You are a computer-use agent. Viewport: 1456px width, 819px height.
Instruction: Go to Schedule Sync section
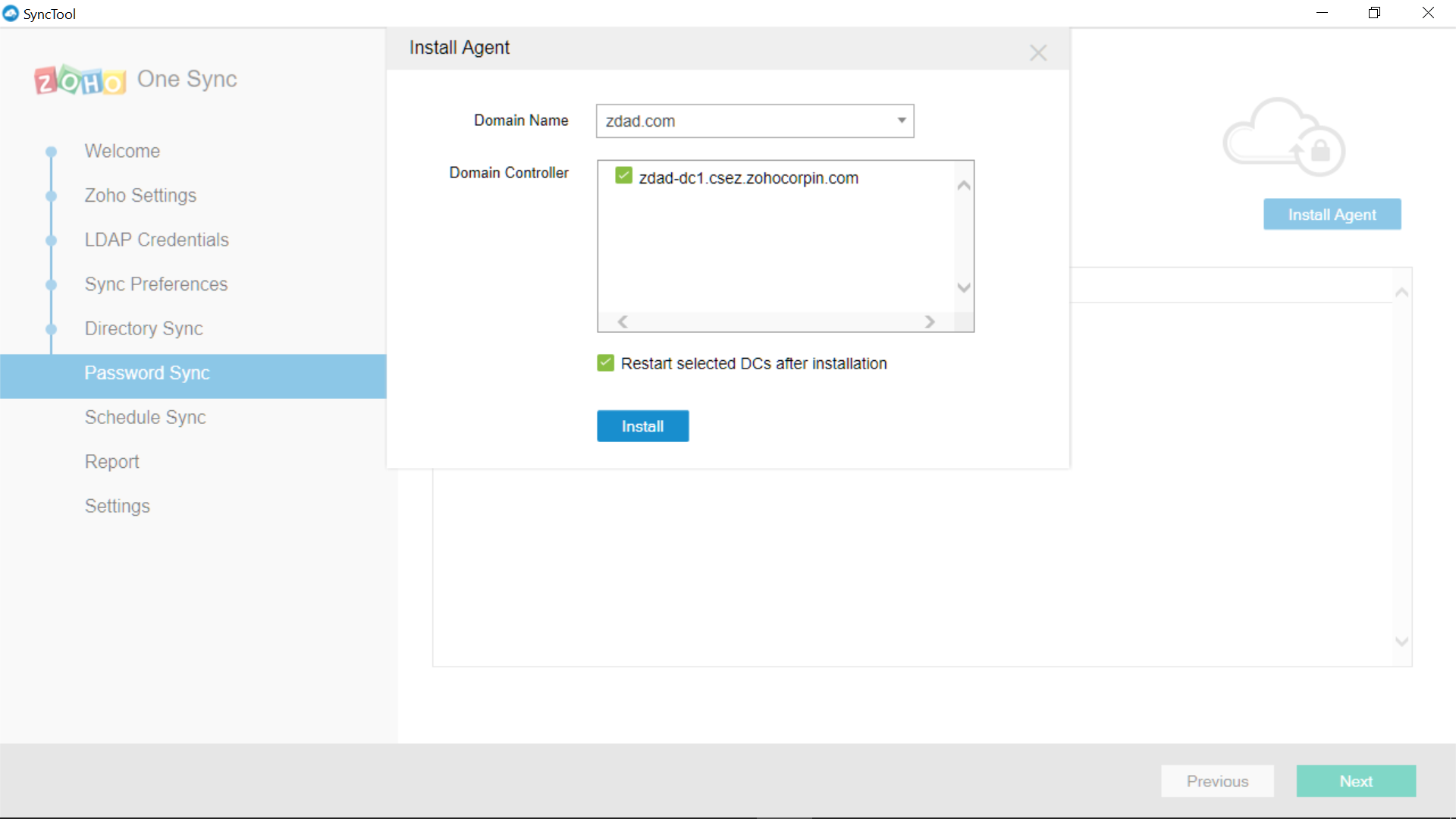coord(146,418)
